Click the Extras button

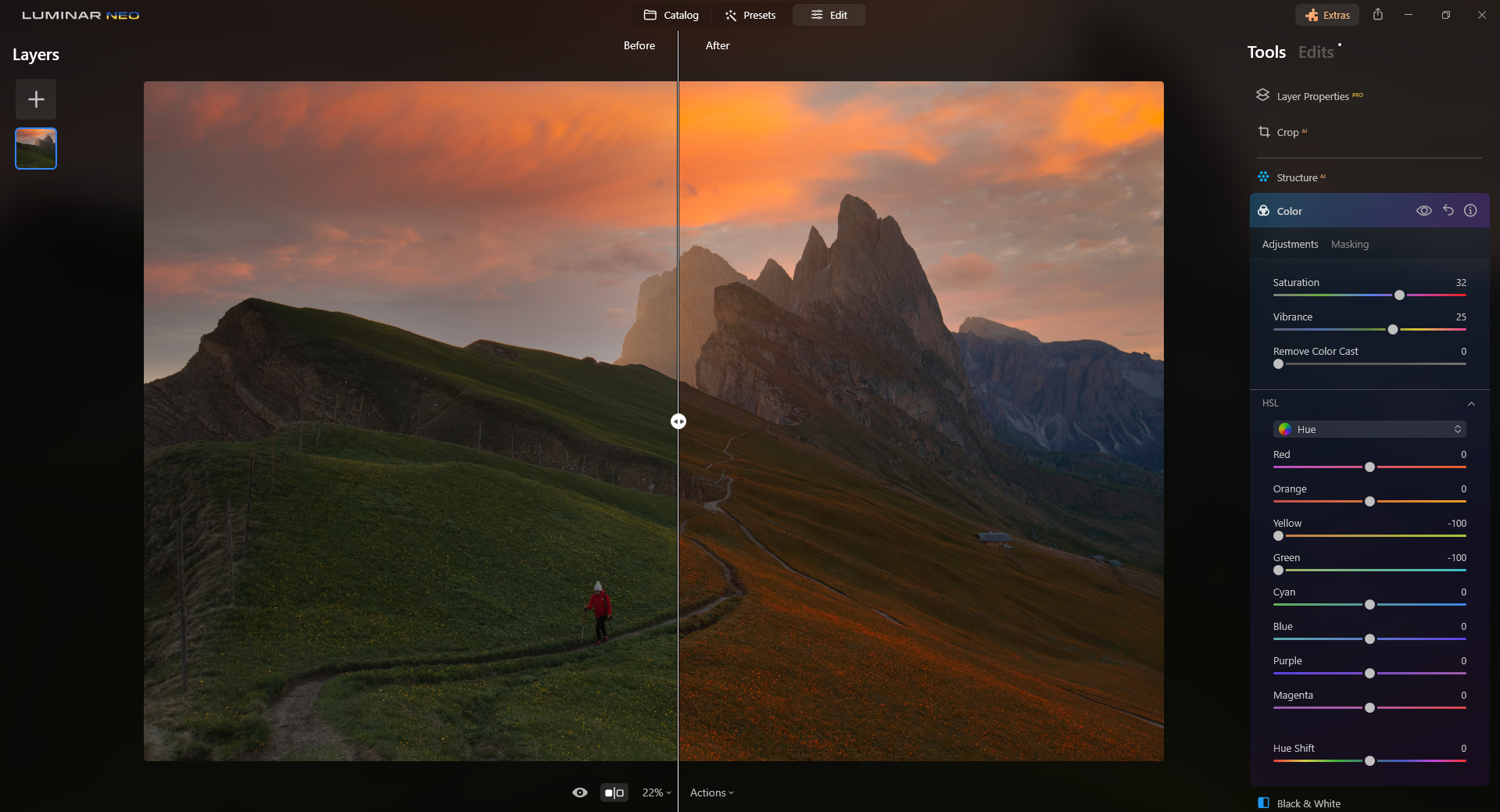(x=1327, y=15)
